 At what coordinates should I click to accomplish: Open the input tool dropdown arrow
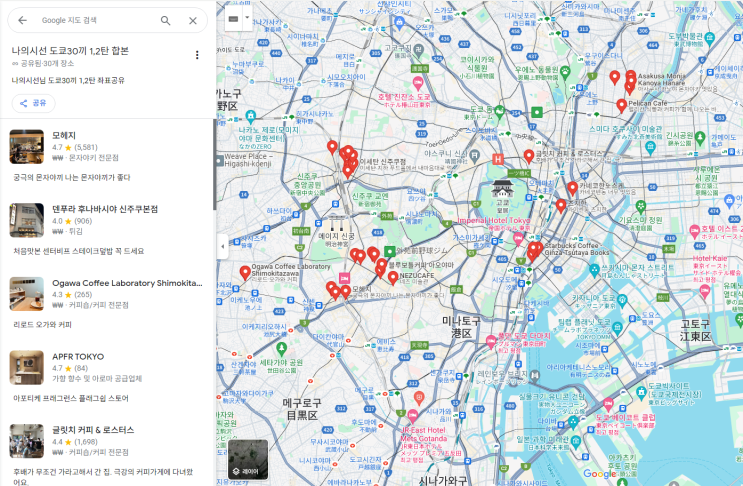click(247, 18)
